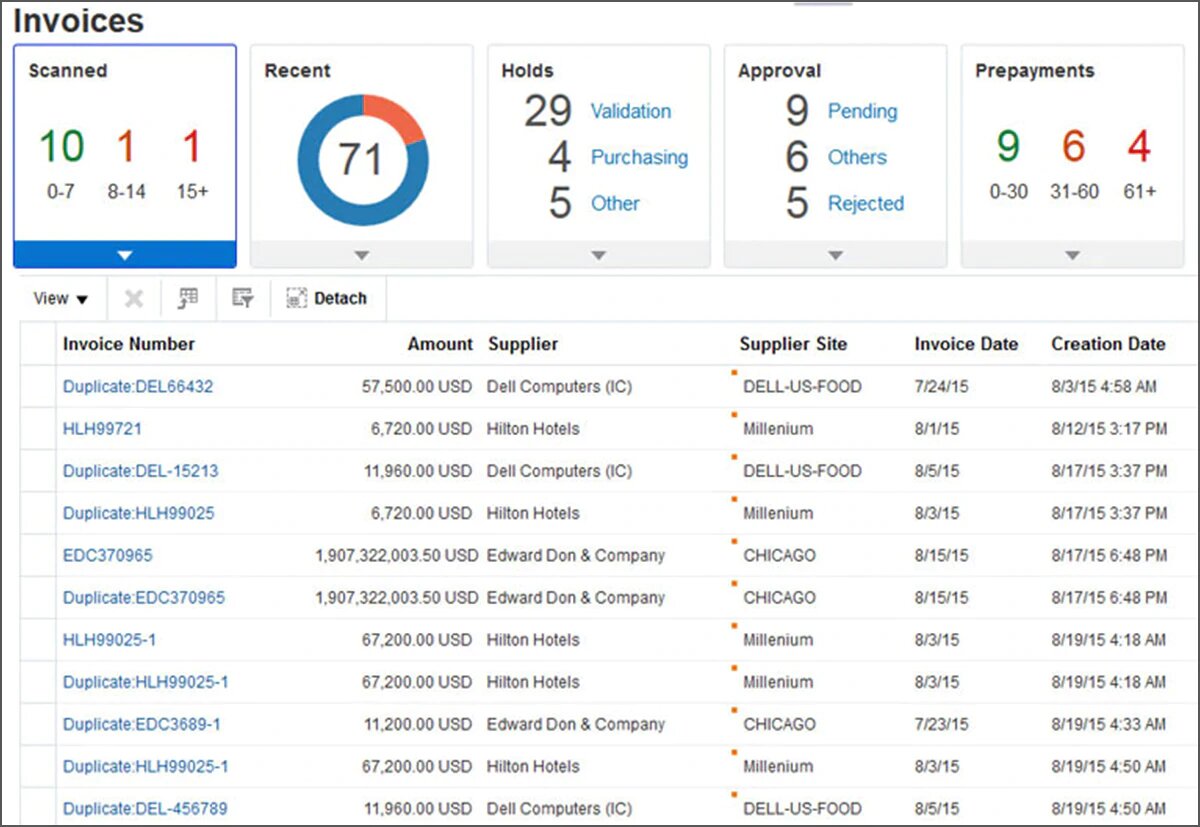The height and width of the screenshot is (827, 1200).
Task: Expand the Approval tile arrow
Action: click(x=836, y=255)
